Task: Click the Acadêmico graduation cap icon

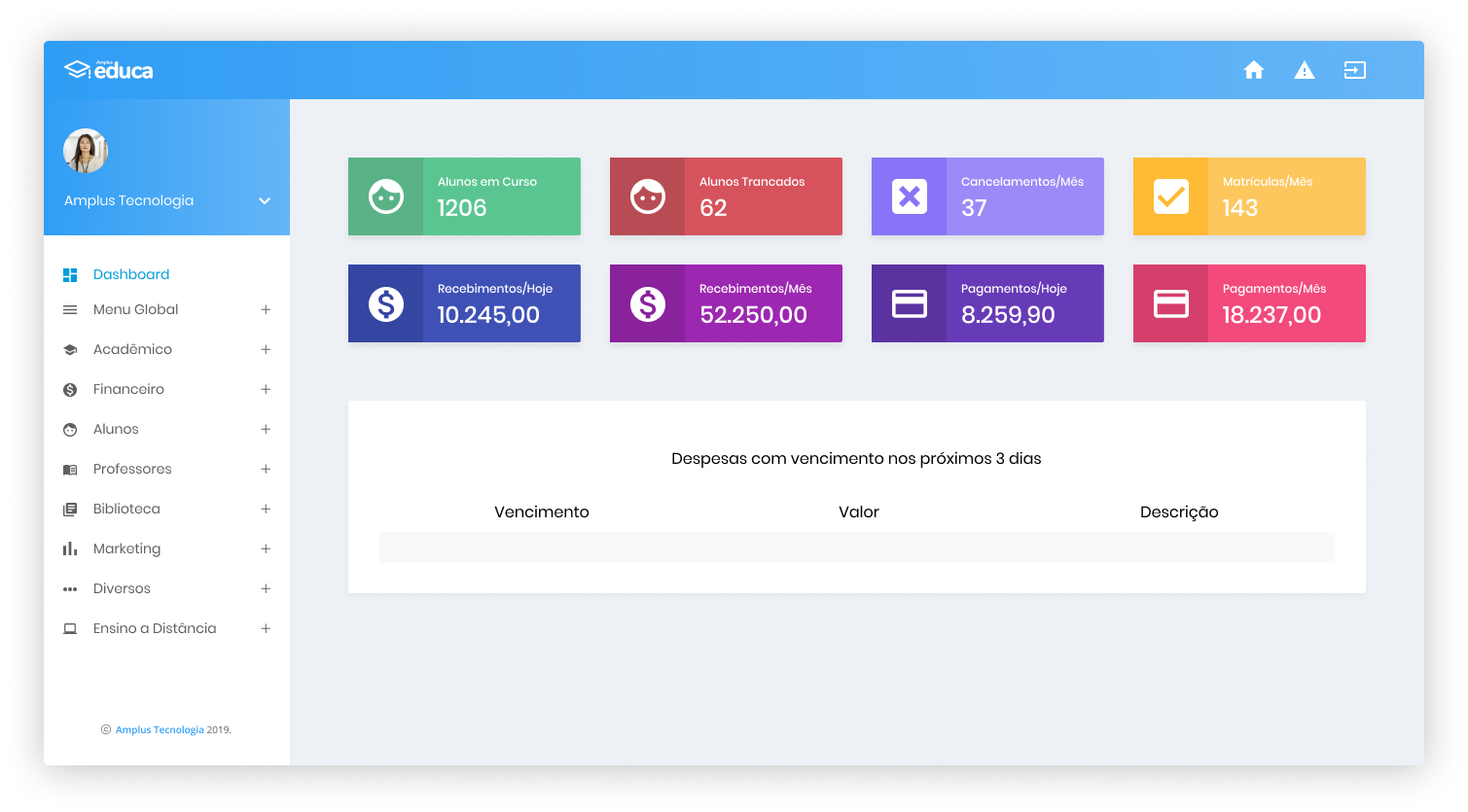Action: [70, 350]
